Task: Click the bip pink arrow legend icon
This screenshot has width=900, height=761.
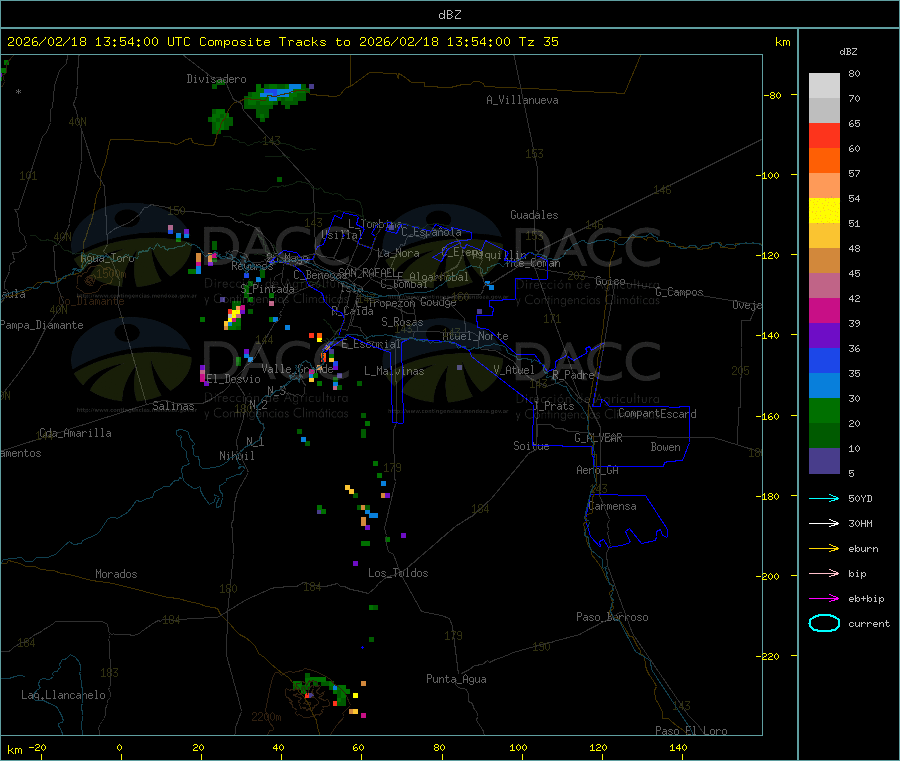Action: pos(824,573)
